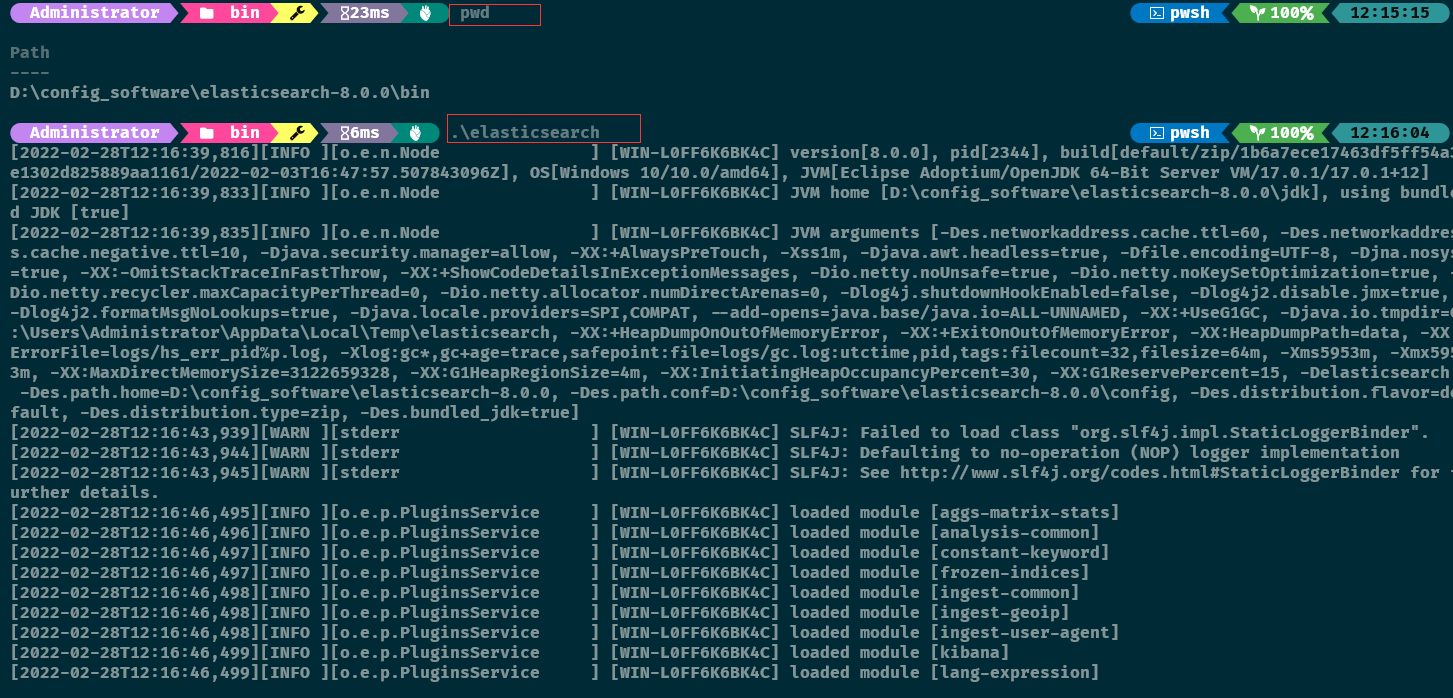Screen dimensions: 1453x698
Task: Click the pwd command text box
Action: click(x=495, y=14)
